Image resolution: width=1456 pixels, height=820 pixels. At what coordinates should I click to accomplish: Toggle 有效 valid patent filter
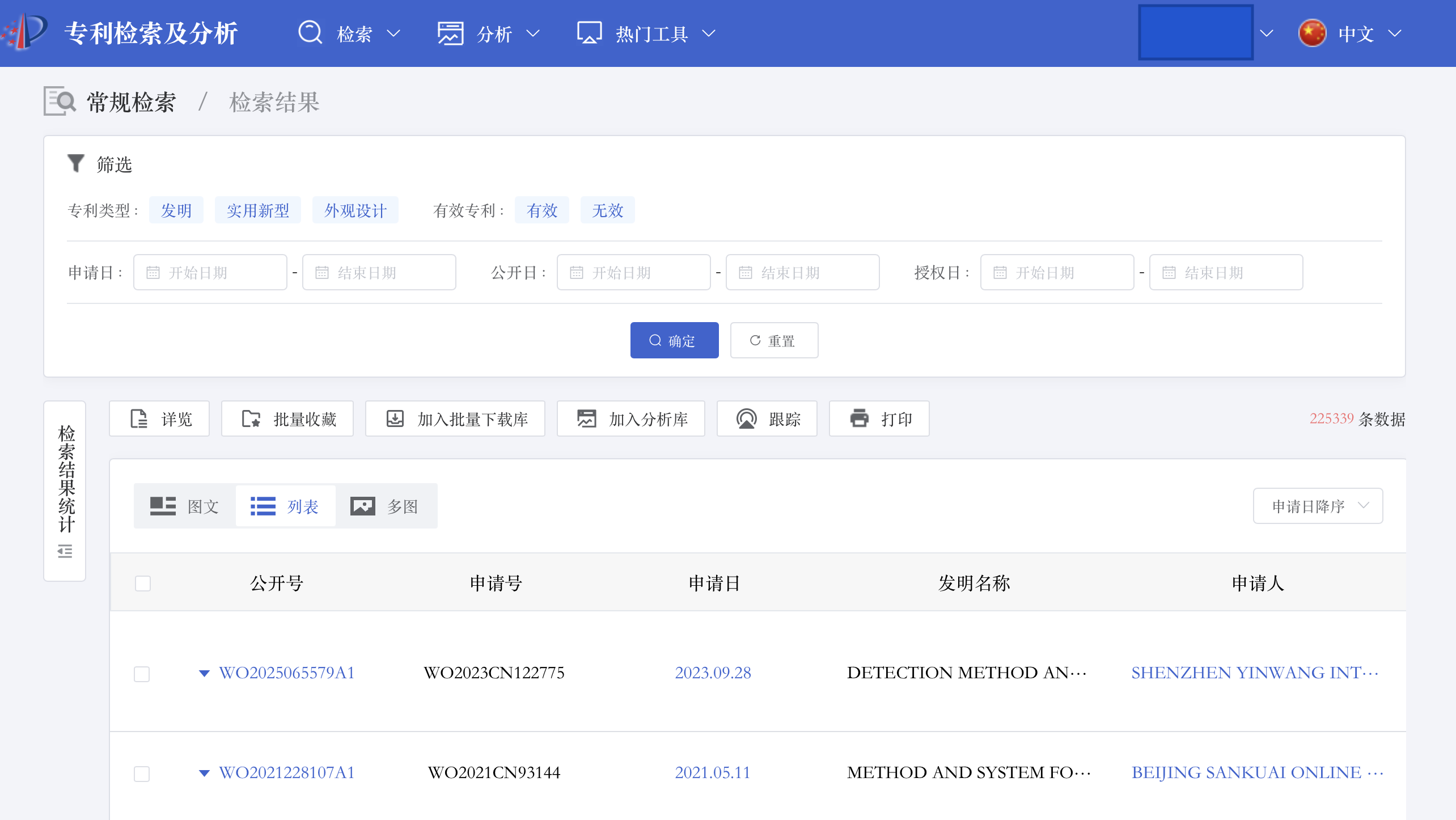[542, 210]
